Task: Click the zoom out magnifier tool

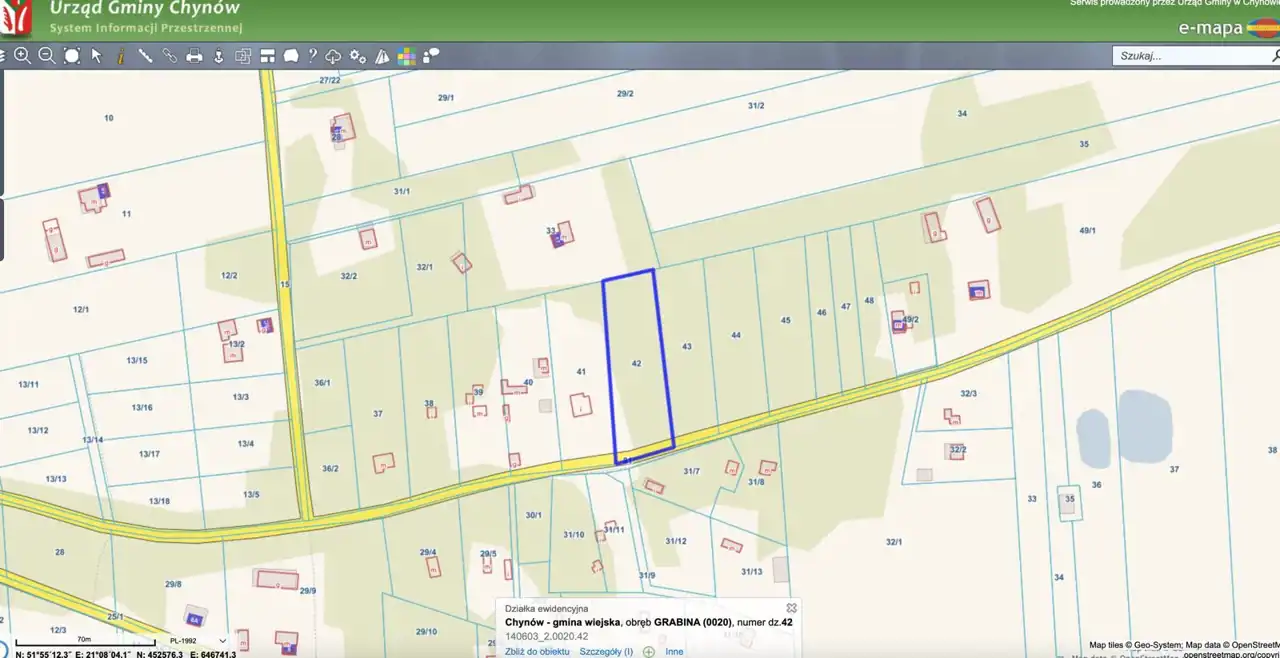Action: (x=47, y=56)
